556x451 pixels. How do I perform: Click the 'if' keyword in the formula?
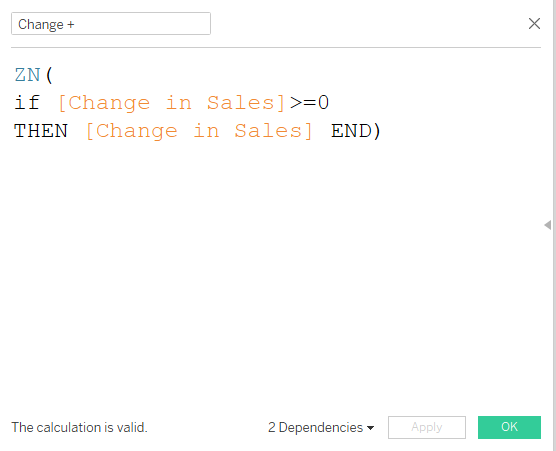point(27,103)
